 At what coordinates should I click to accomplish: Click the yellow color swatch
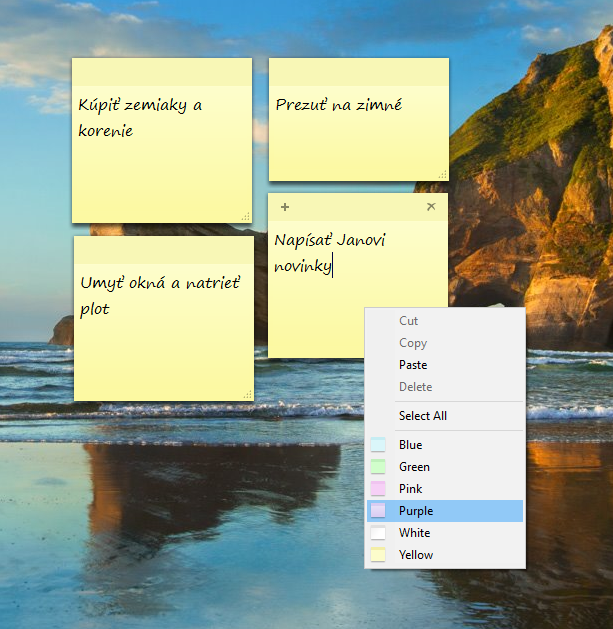378,555
